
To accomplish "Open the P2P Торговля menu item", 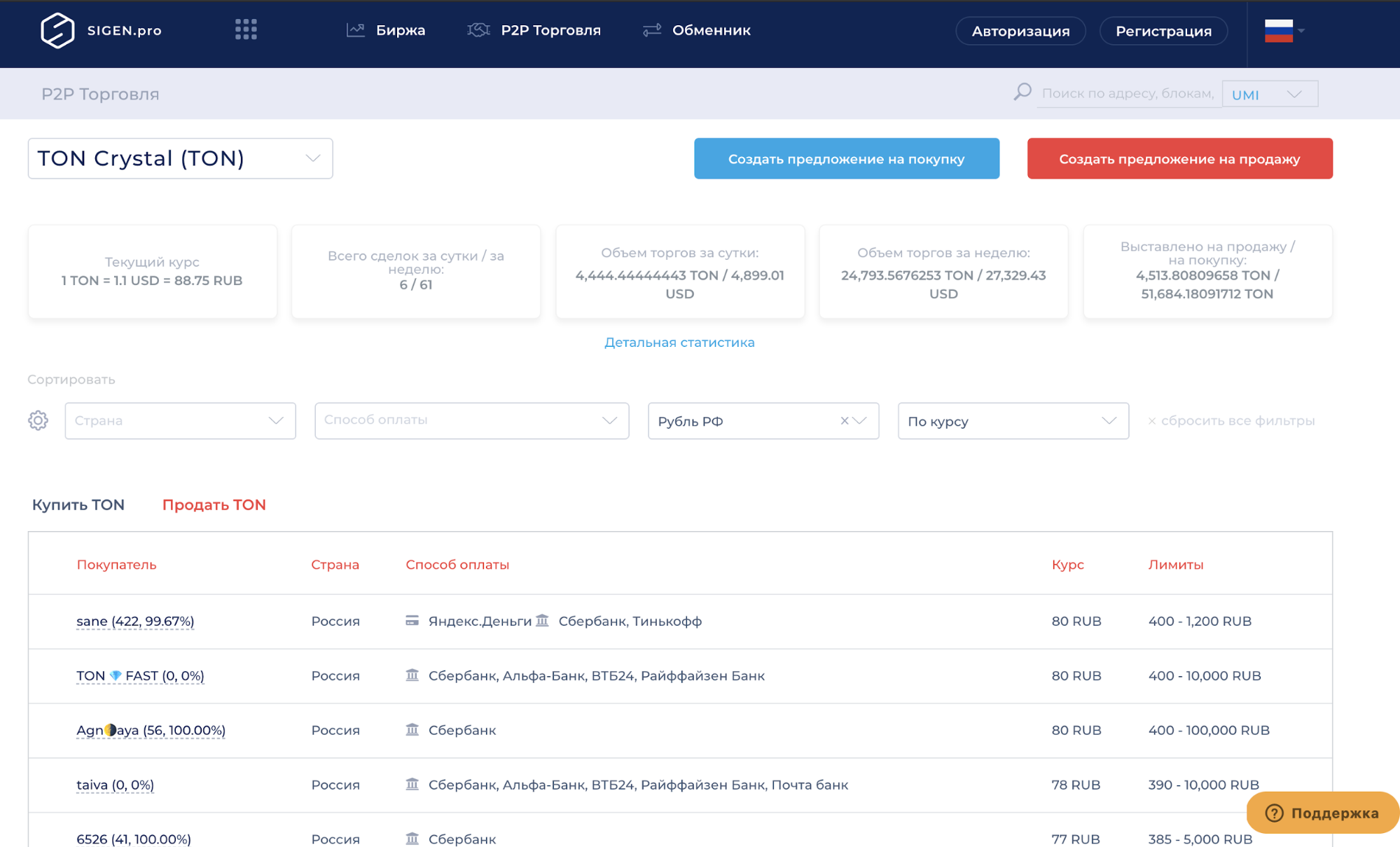I will (550, 30).
